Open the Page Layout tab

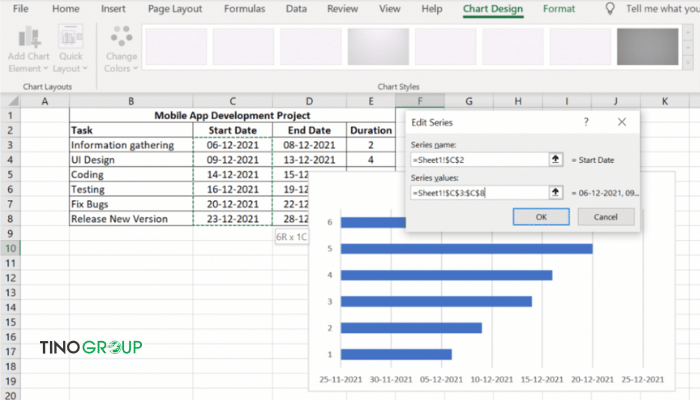(x=175, y=8)
